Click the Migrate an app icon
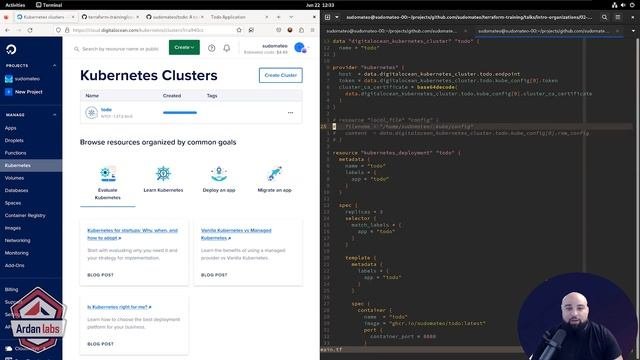640x360 pixels. [274, 174]
